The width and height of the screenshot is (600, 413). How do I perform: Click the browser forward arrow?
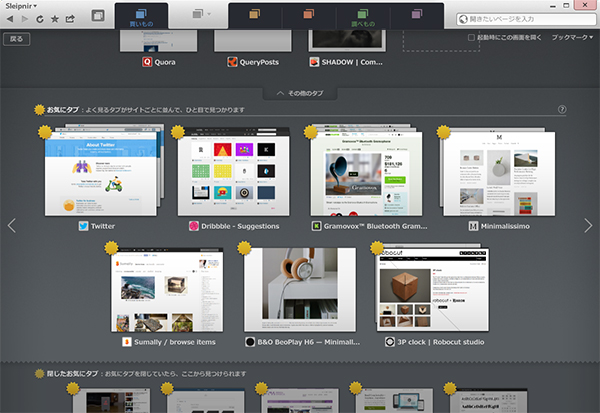point(24,18)
